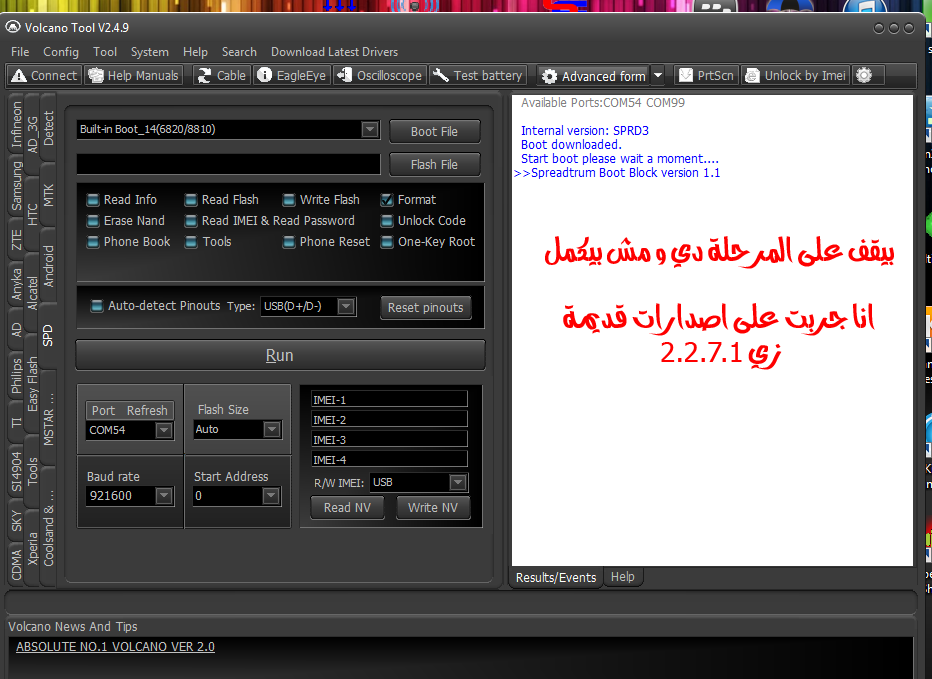Enable the Write Flash checkbox
The image size is (932, 679).
pyautogui.click(x=289, y=200)
